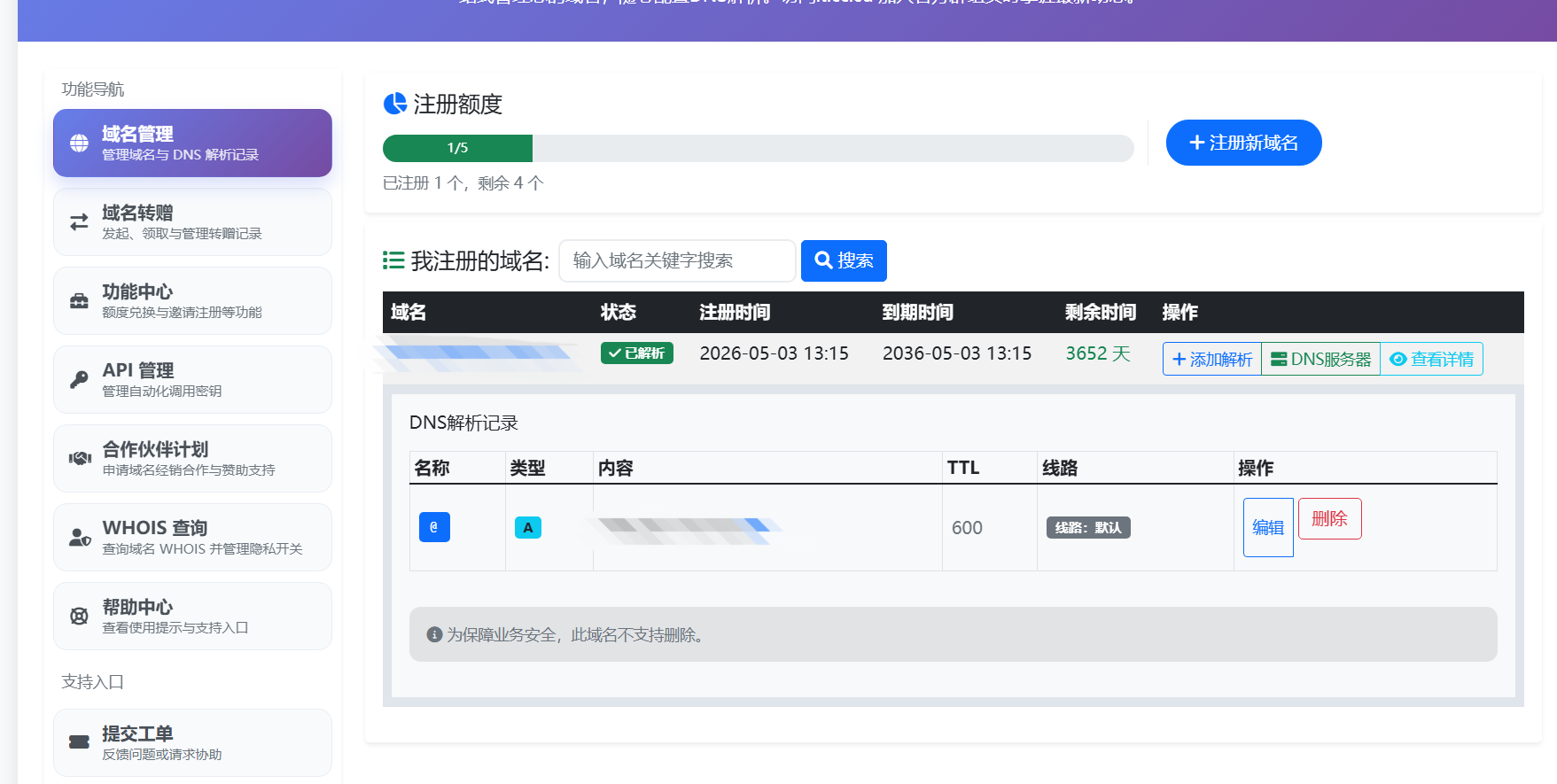Click expiry time 2036-05-03 13:15

tap(957, 353)
